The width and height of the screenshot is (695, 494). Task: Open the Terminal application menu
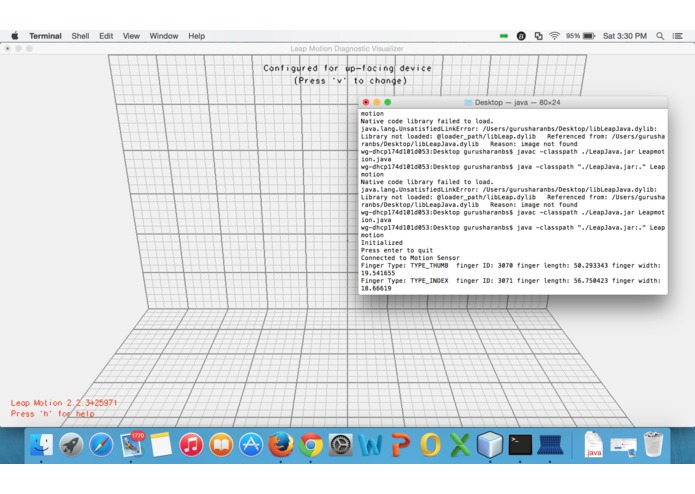[x=45, y=36]
